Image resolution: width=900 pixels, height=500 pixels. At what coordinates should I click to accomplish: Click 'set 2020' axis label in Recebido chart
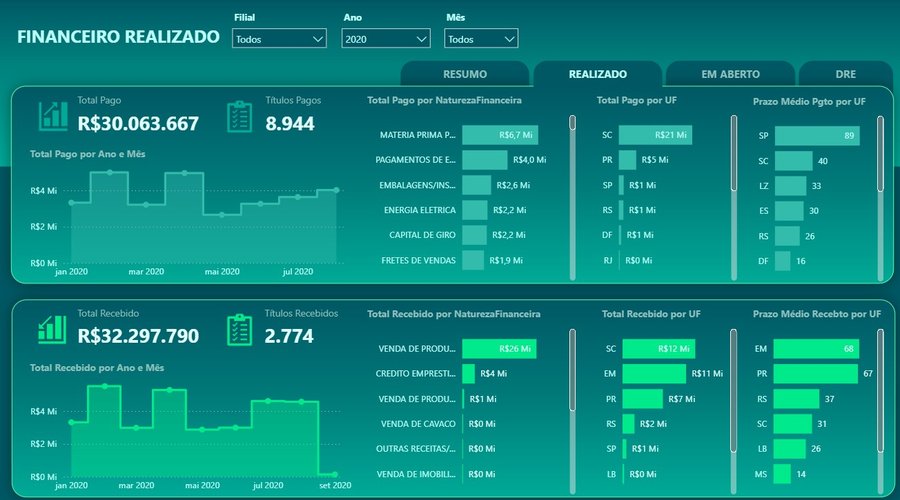coord(335,486)
